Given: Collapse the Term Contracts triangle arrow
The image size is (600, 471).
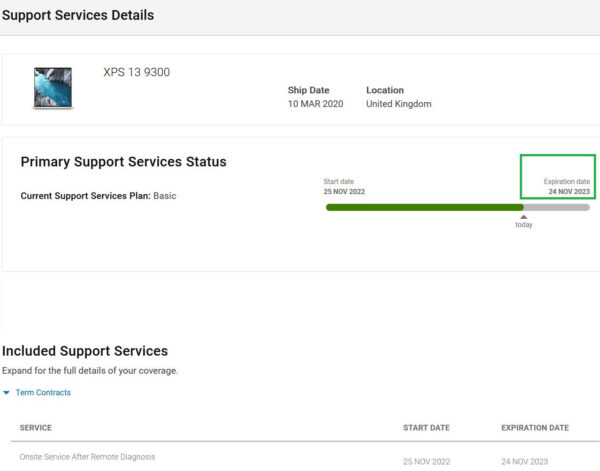Looking at the screenshot, I should click(6, 393).
